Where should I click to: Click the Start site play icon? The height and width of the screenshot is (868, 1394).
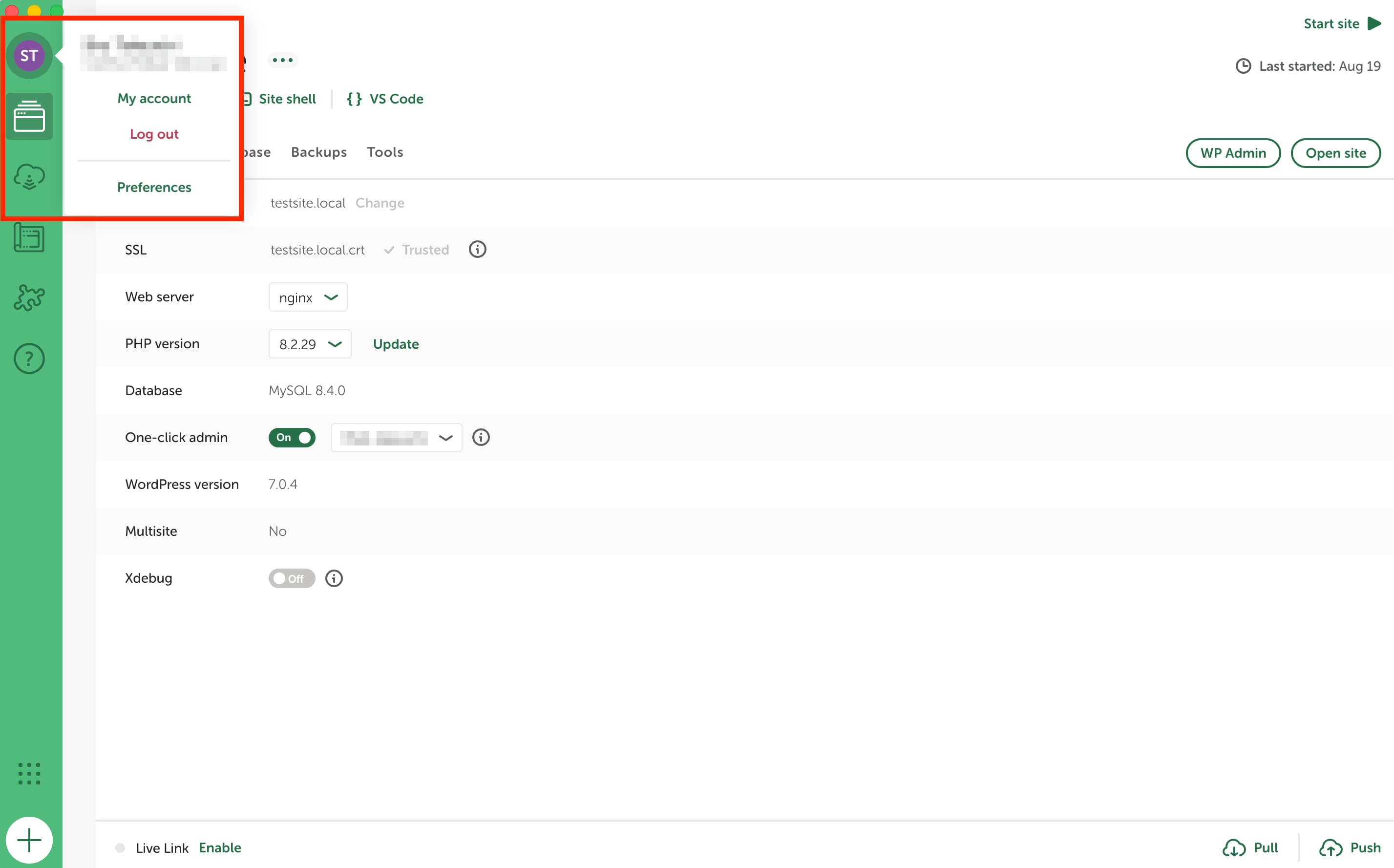coord(1374,23)
